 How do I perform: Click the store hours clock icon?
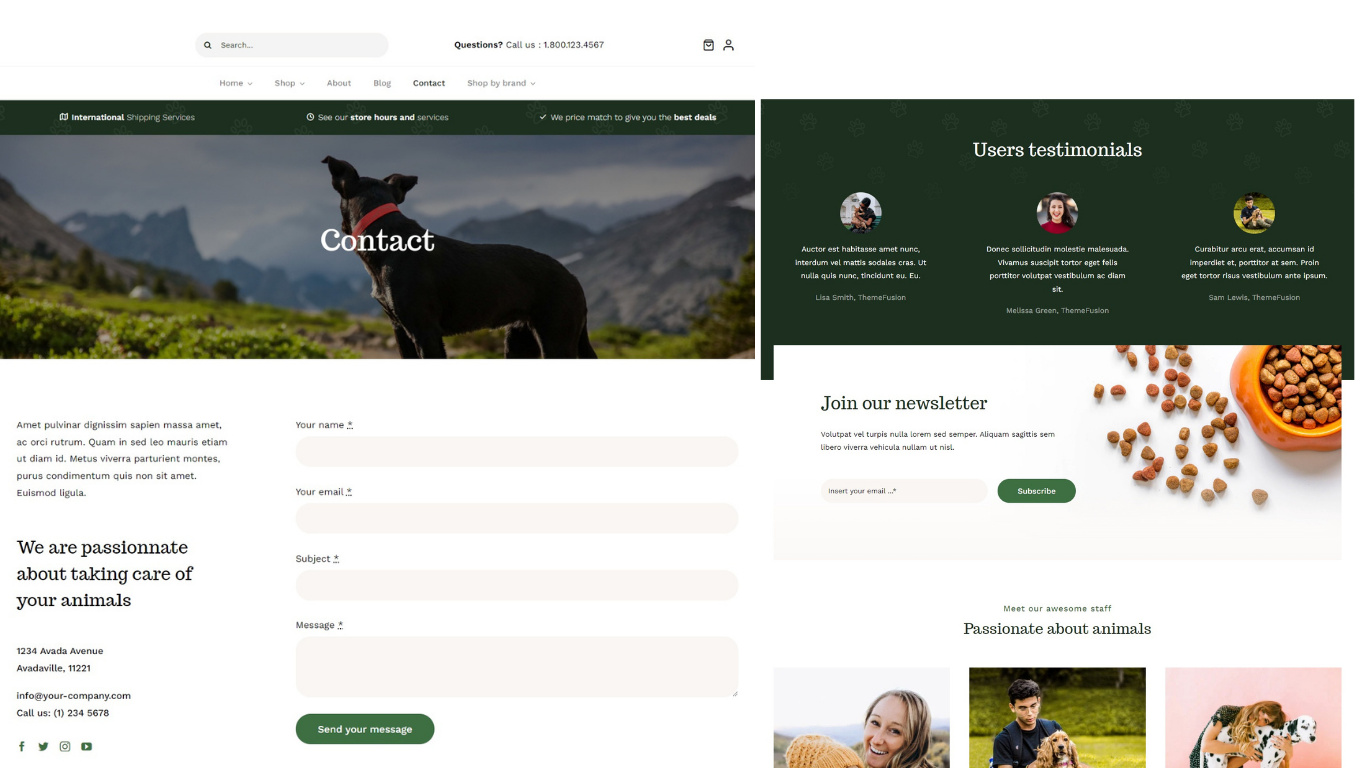(x=310, y=117)
